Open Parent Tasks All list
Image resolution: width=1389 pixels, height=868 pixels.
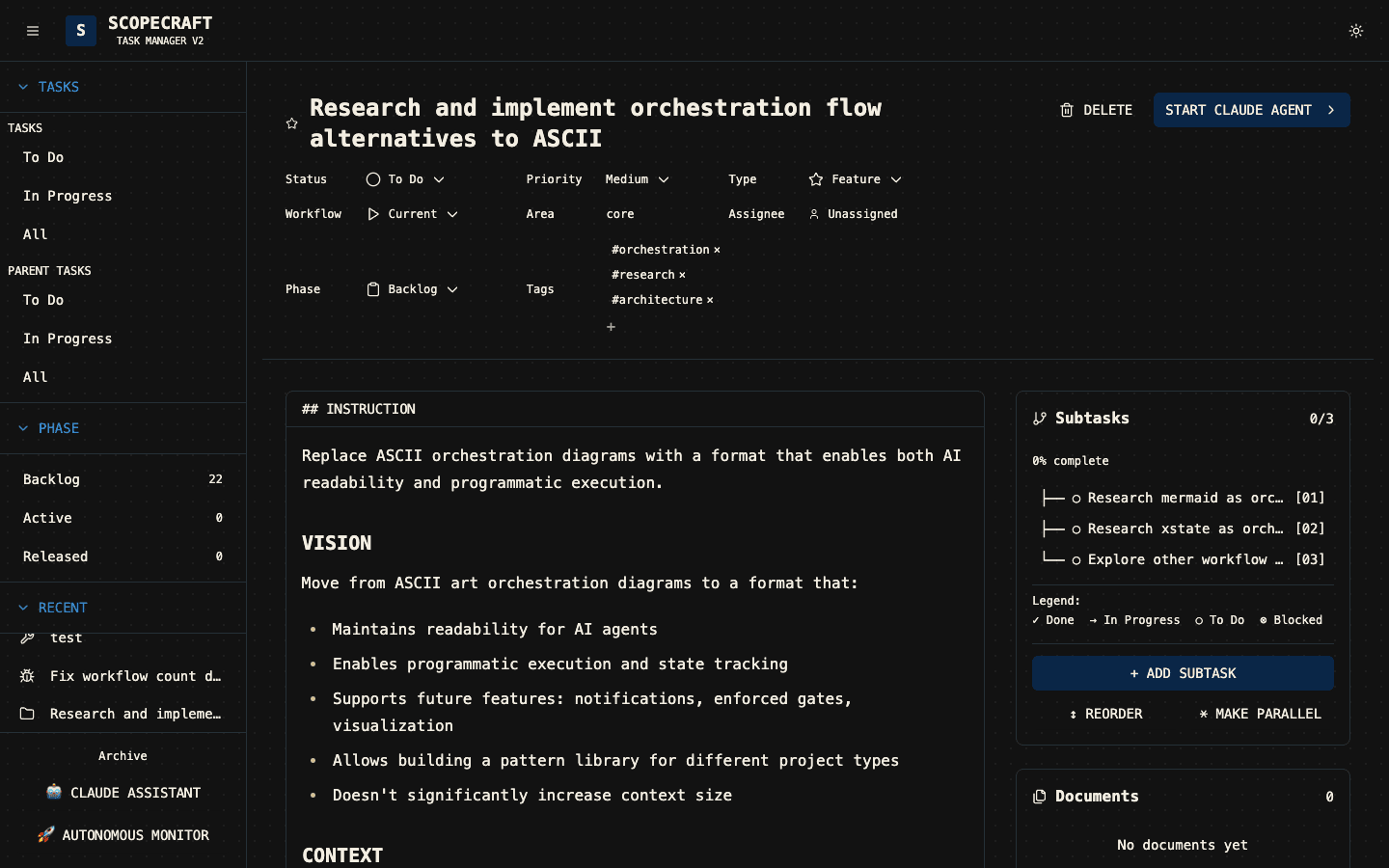pyautogui.click(x=123, y=377)
